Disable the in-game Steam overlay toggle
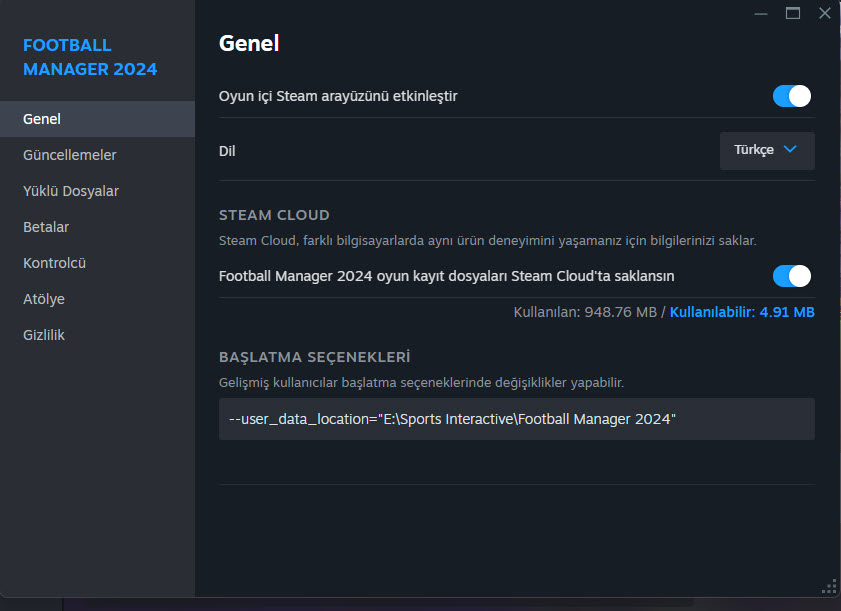The image size is (841, 611). click(x=791, y=96)
